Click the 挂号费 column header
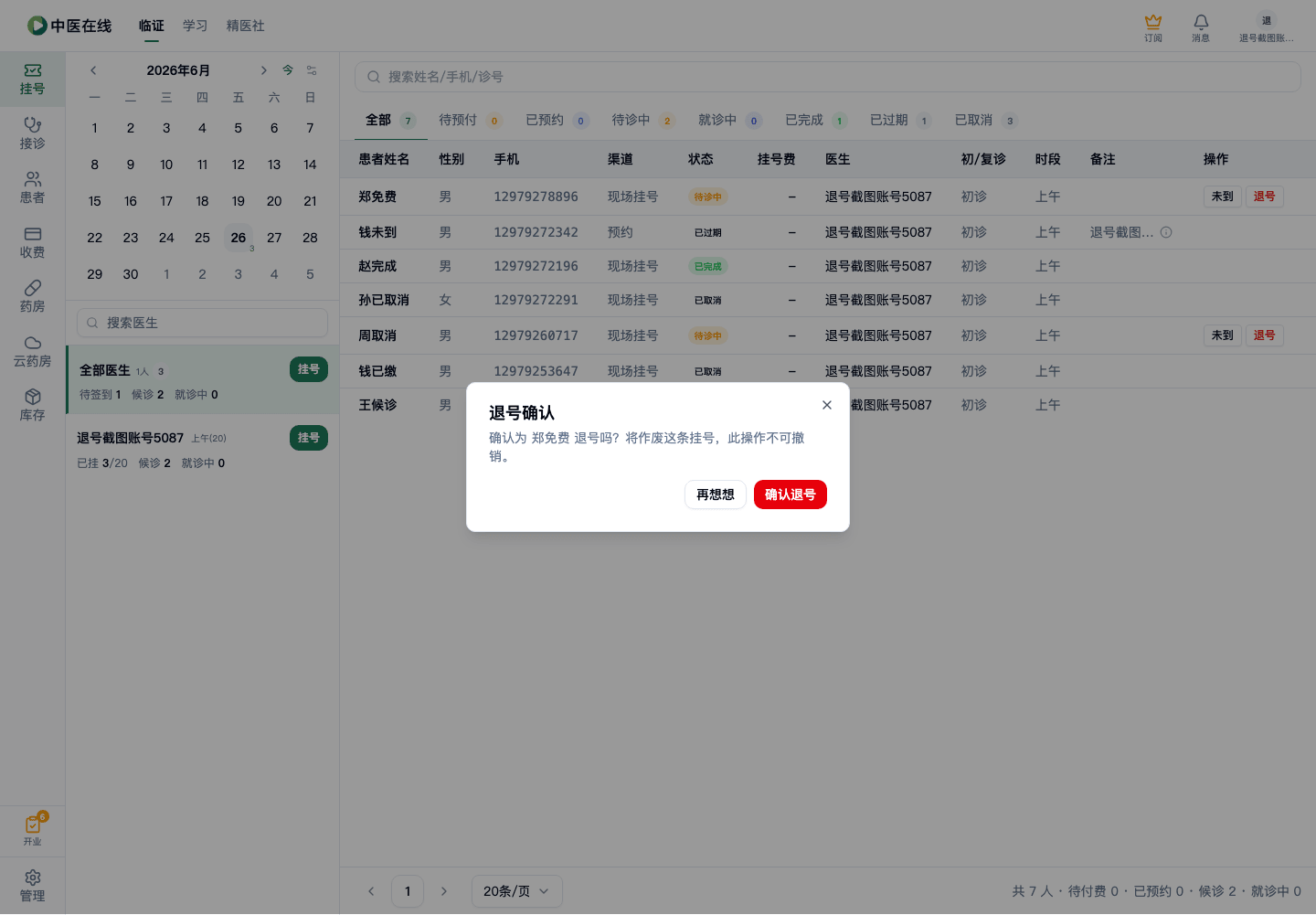The height and width of the screenshot is (915, 1316). [x=777, y=159]
